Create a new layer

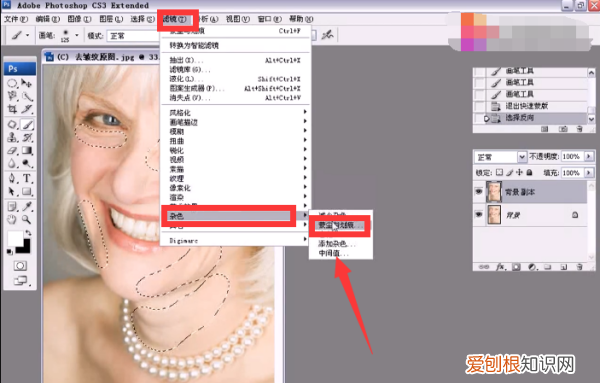pyautogui.click(x=563, y=267)
